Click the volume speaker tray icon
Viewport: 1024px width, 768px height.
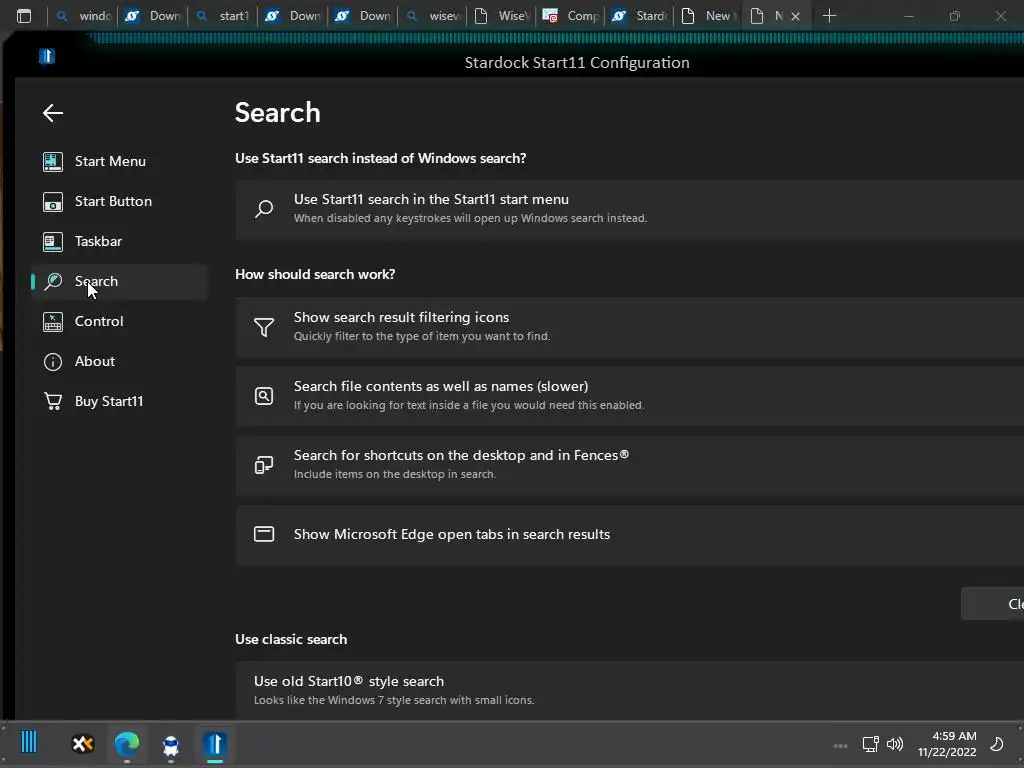895,744
